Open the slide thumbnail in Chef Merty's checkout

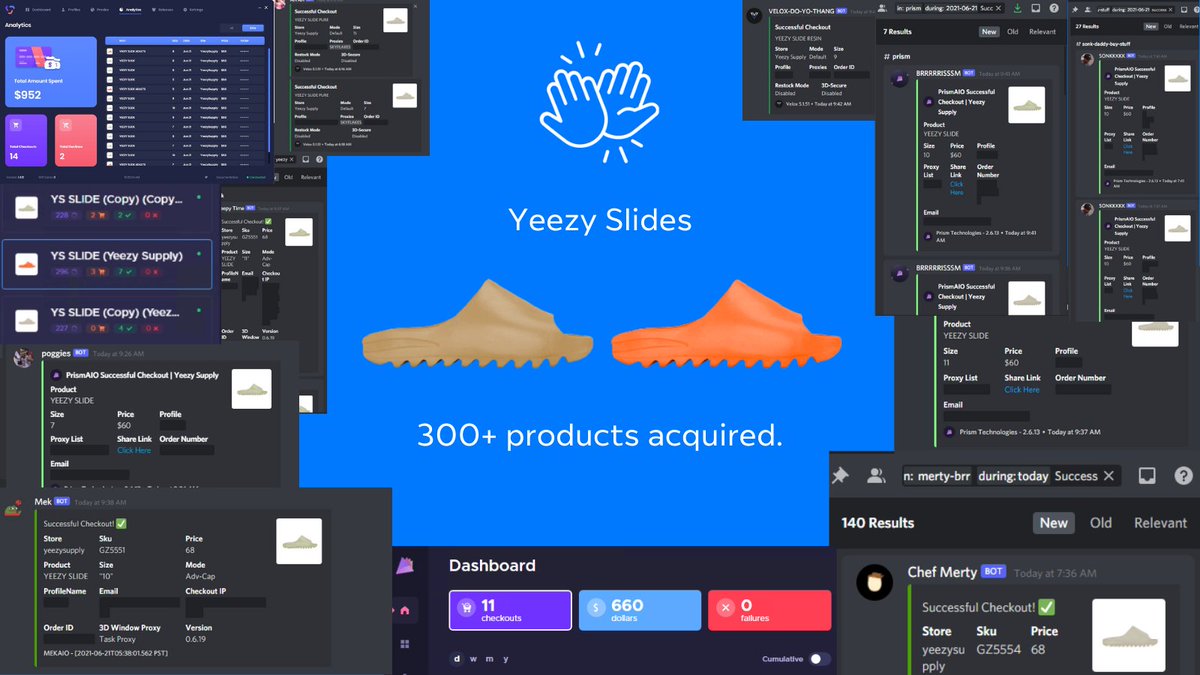[1129, 635]
